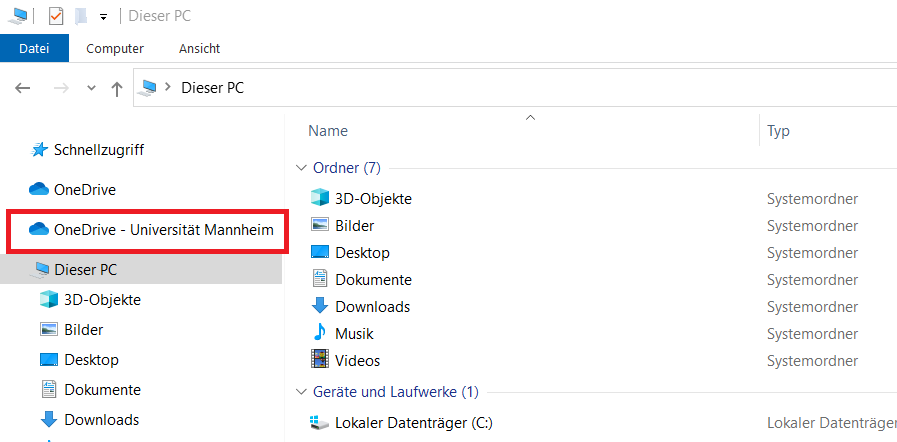Select Lokaler Datenträger (C:) drive

[x=414, y=423]
